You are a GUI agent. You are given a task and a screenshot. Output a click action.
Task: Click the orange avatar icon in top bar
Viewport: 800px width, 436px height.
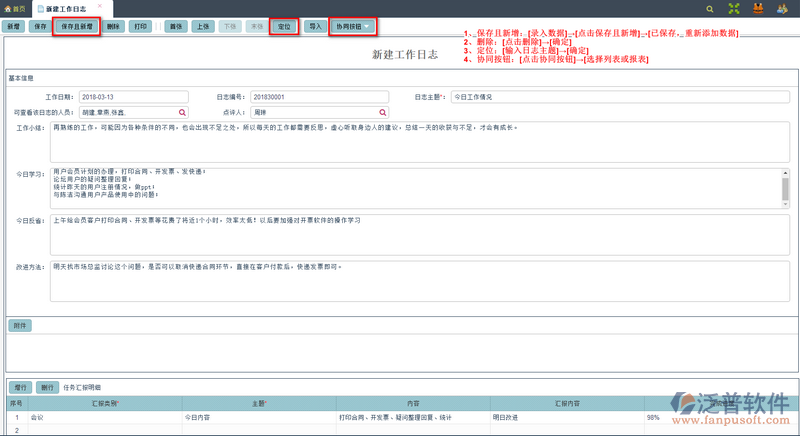(758, 9)
